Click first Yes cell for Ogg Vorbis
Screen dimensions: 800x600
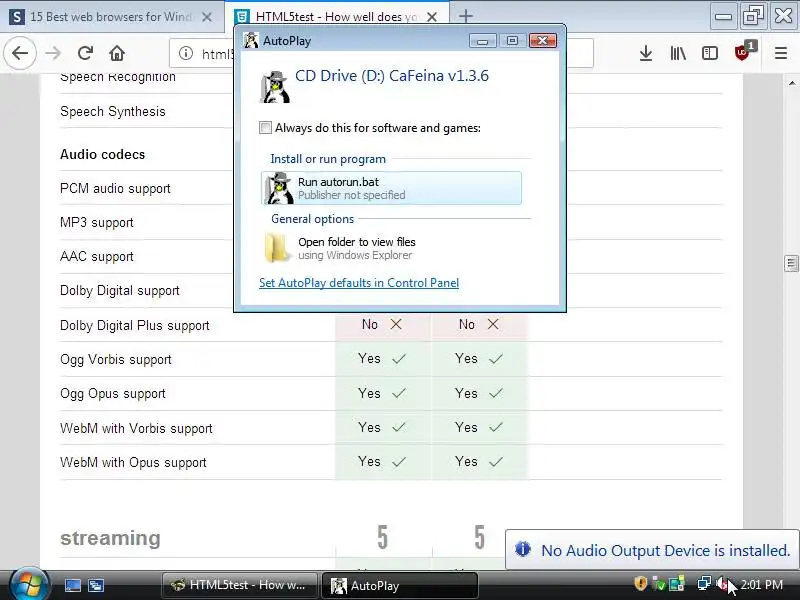click(x=383, y=359)
